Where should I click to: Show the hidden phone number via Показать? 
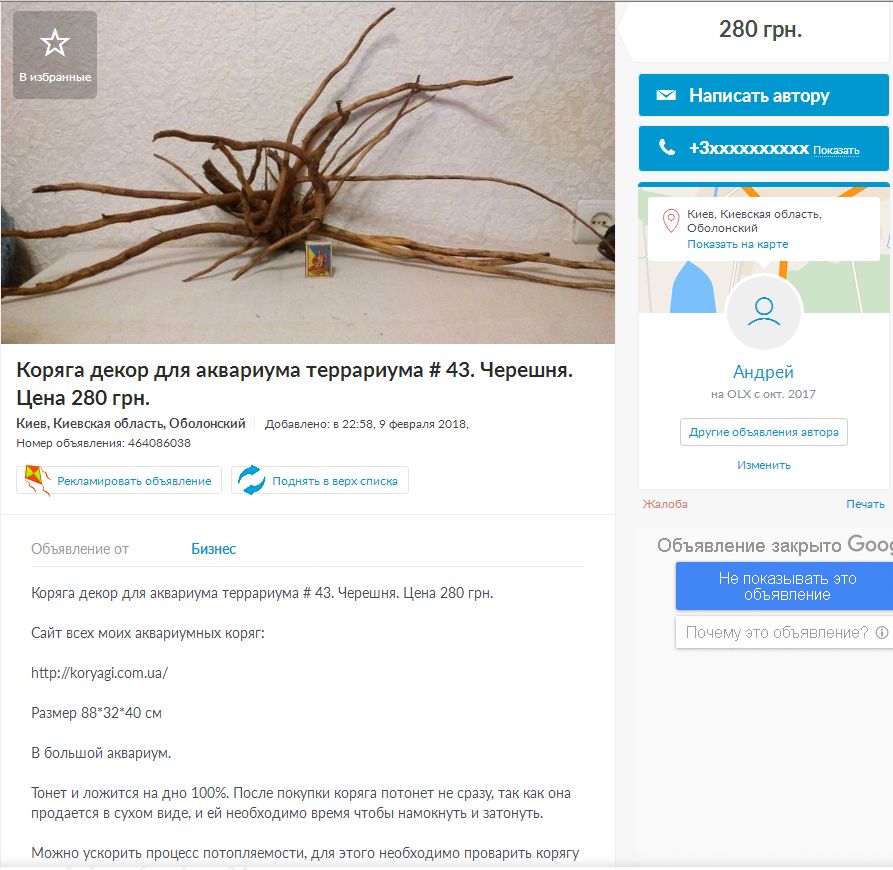point(836,150)
